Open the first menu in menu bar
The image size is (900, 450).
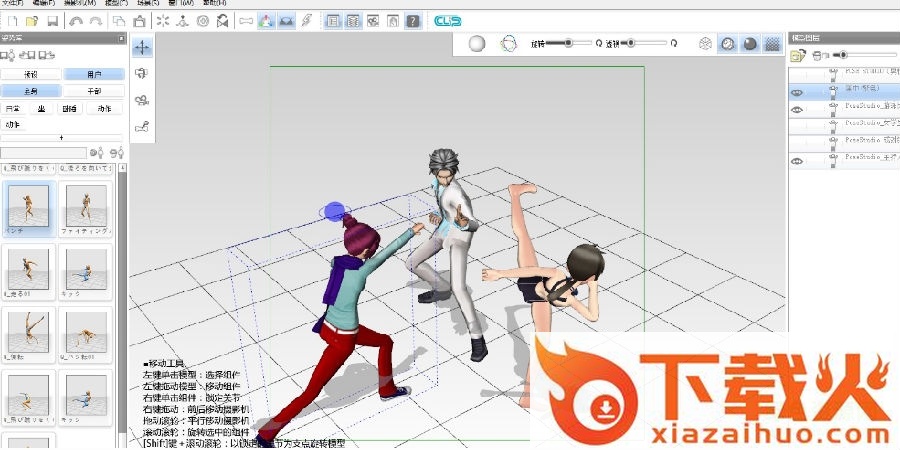(x=12, y=4)
